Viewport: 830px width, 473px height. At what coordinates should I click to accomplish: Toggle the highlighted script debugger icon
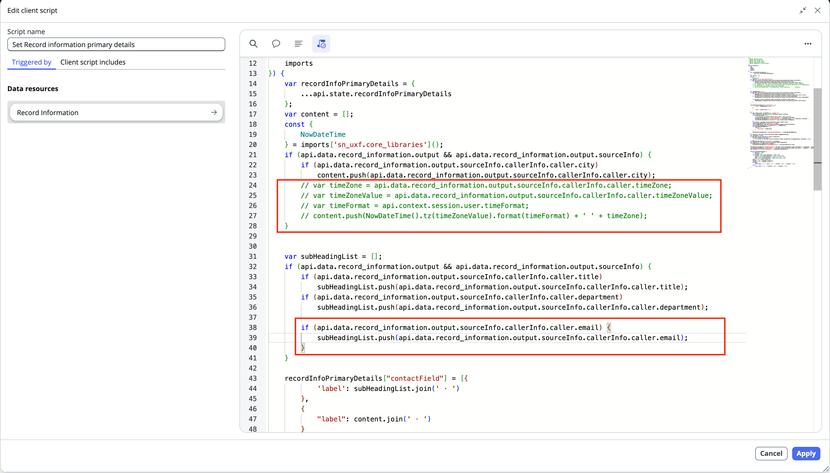[x=321, y=44]
